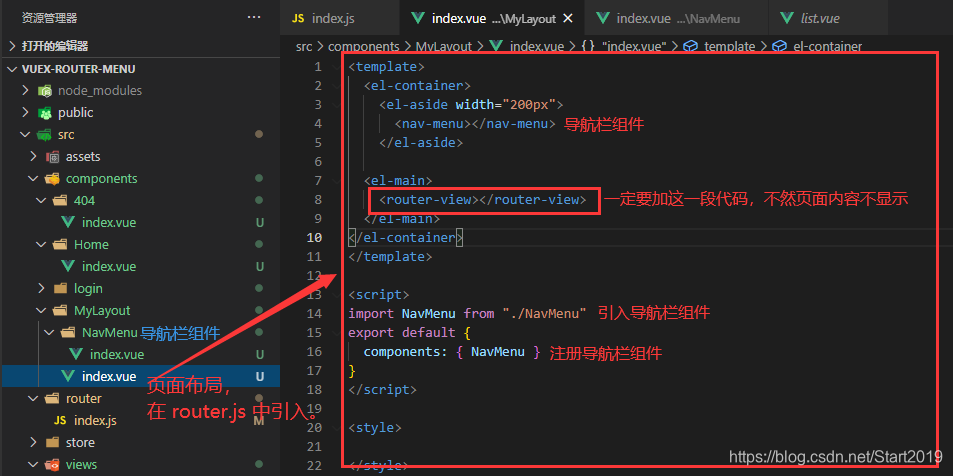Click the JS icon on index.js tab
Viewport: 953px width, 476px height.
click(x=298, y=18)
